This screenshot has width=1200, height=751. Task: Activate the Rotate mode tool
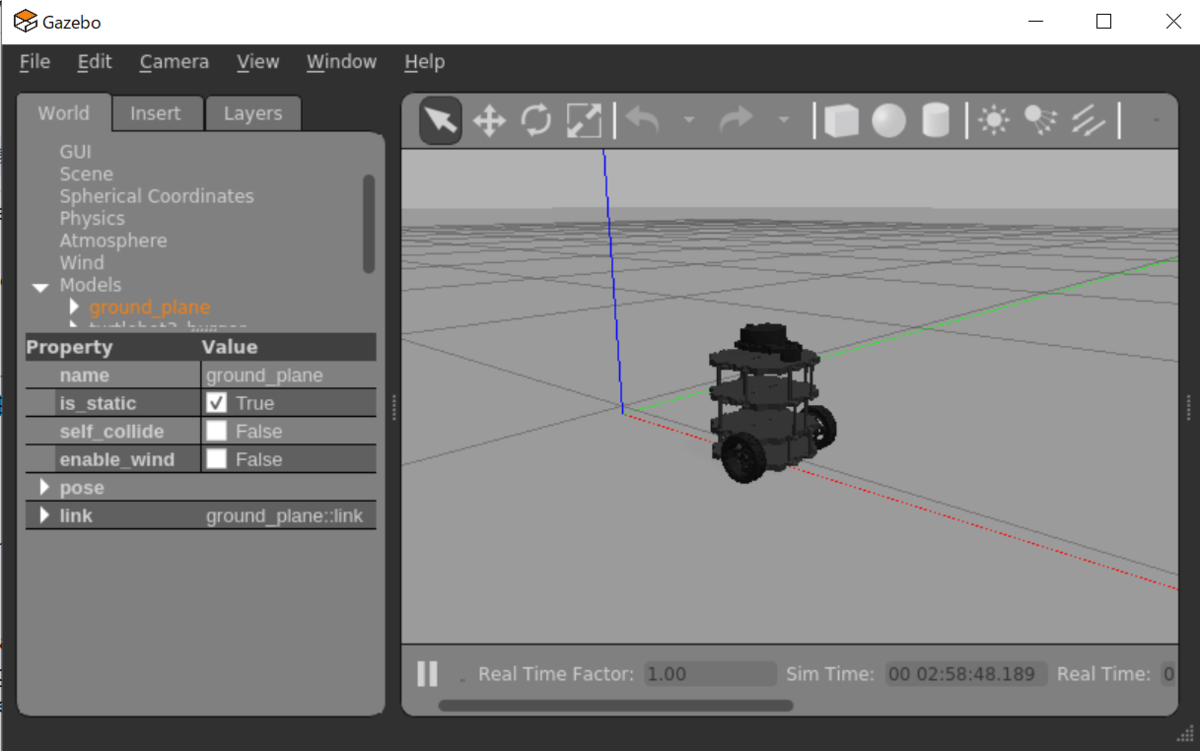[536, 119]
